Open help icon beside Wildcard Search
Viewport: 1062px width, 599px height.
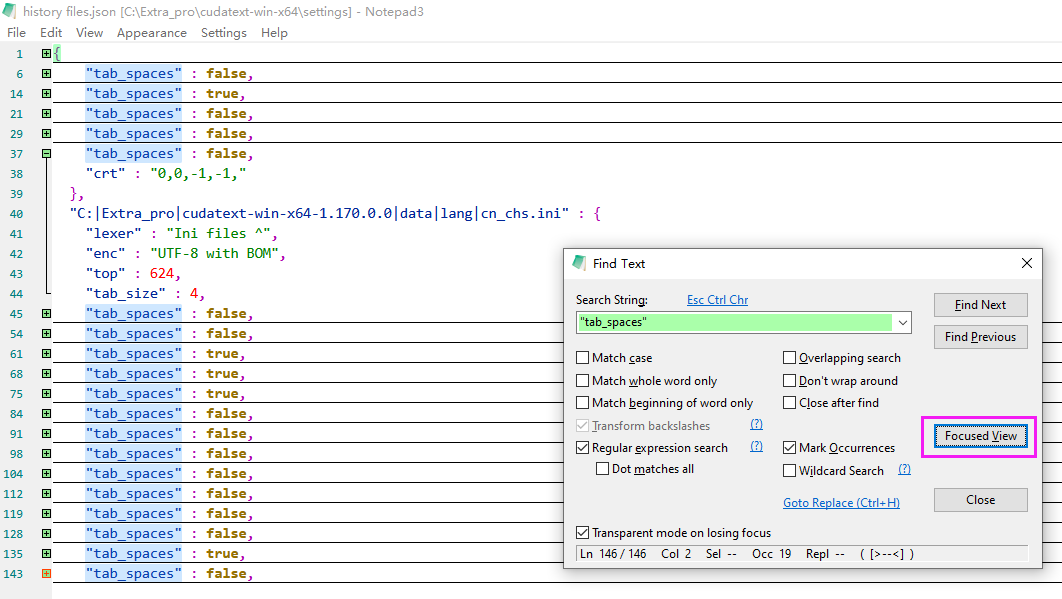[904, 470]
